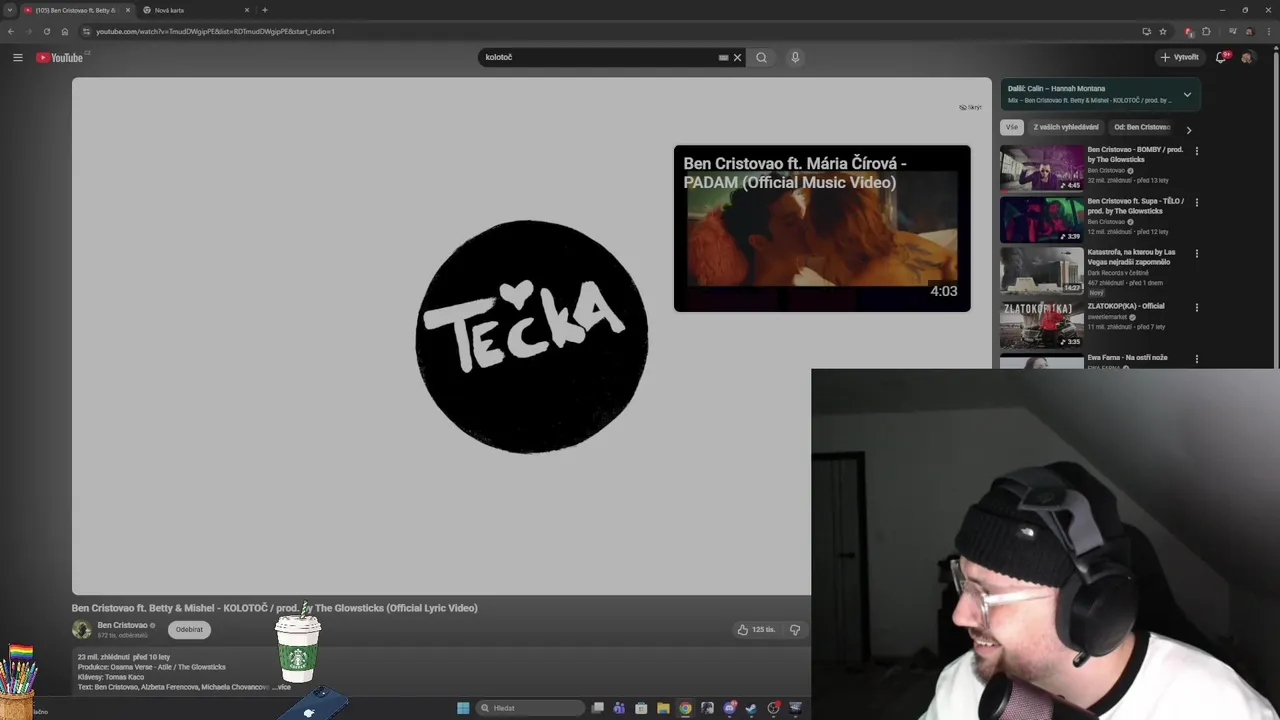The width and height of the screenshot is (1280, 720).
Task: Open Steam from the taskbar
Action: (751, 708)
